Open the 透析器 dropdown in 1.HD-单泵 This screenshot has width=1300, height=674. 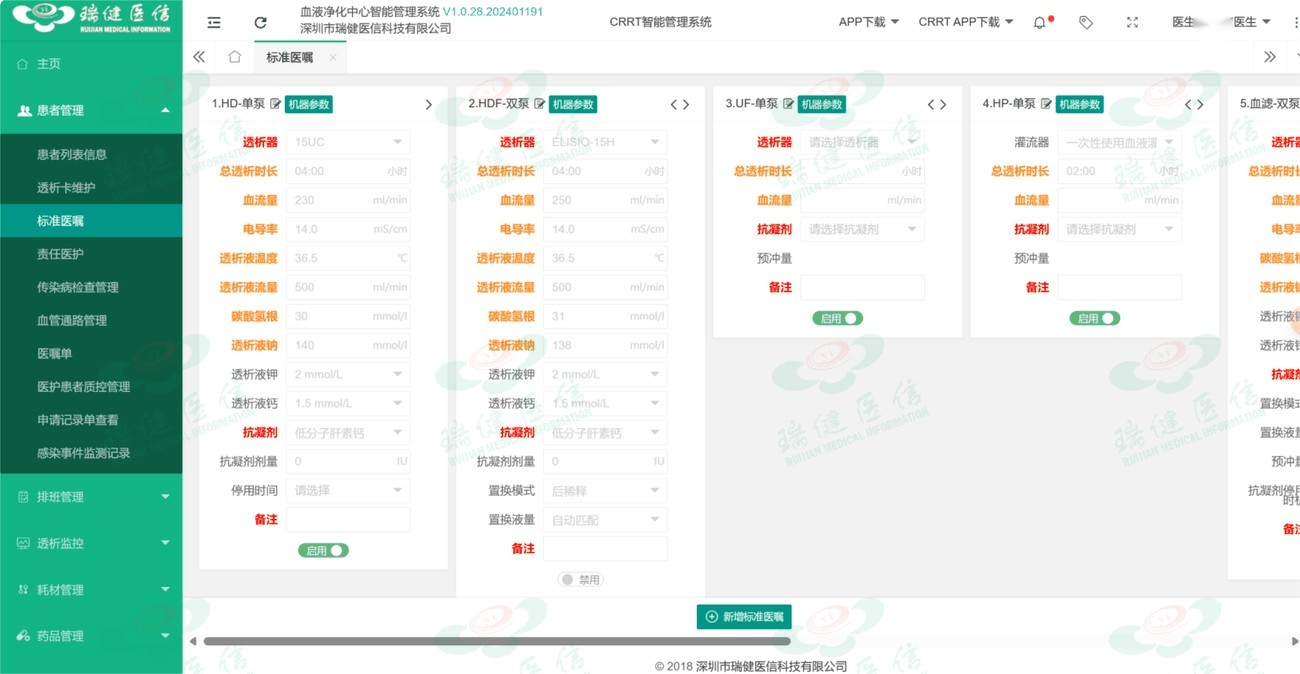pos(348,142)
